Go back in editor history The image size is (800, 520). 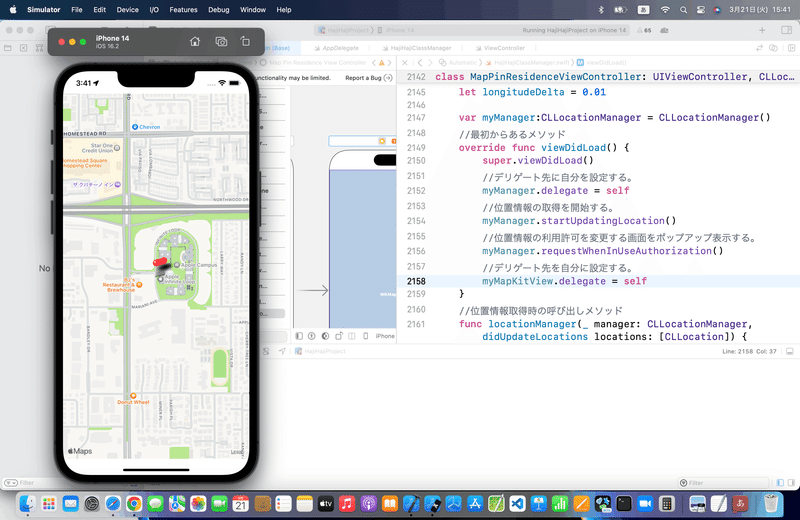(x=419, y=63)
